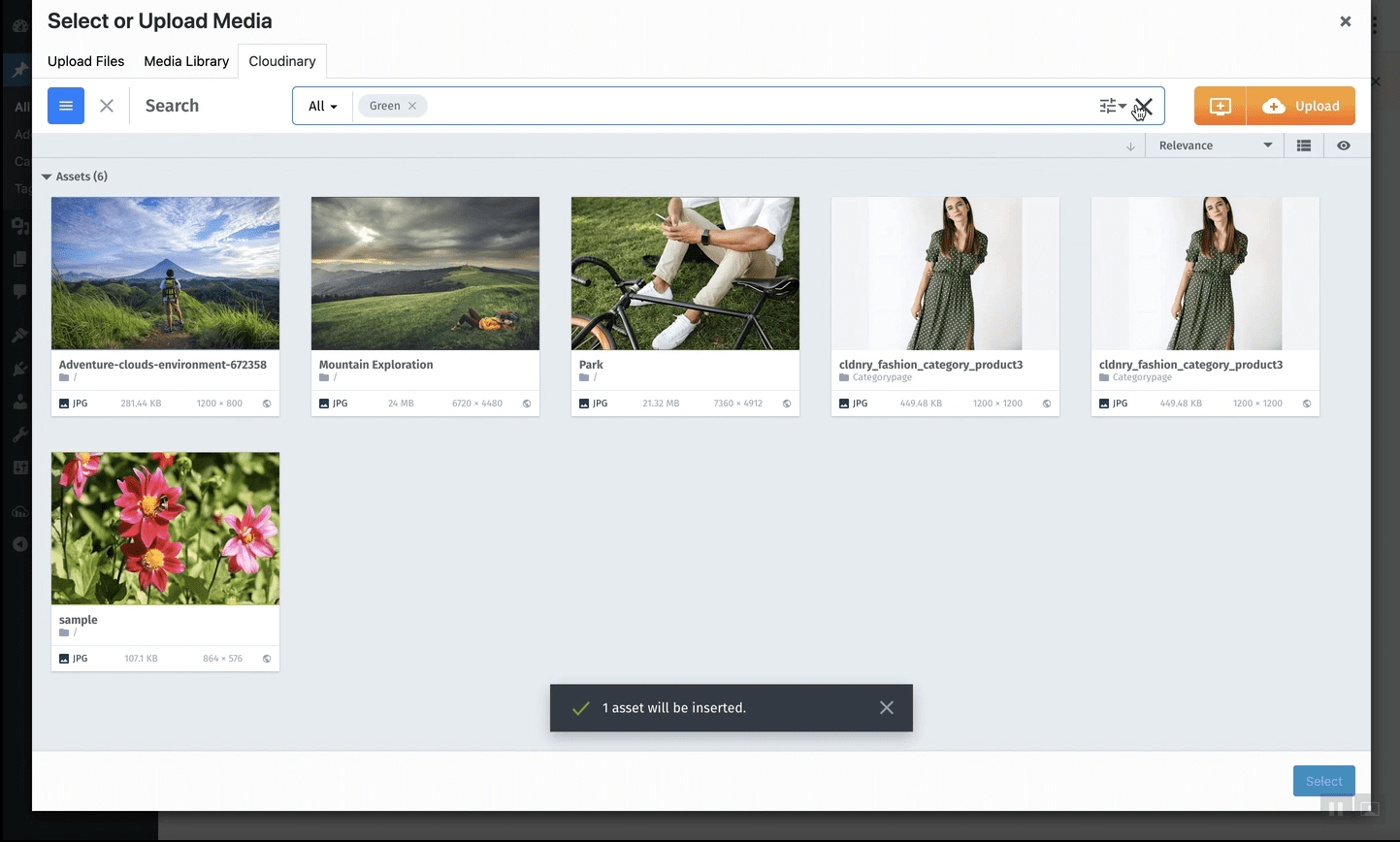Click the blue hamburger menu icon
The image size is (1400, 842).
click(66, 106)
